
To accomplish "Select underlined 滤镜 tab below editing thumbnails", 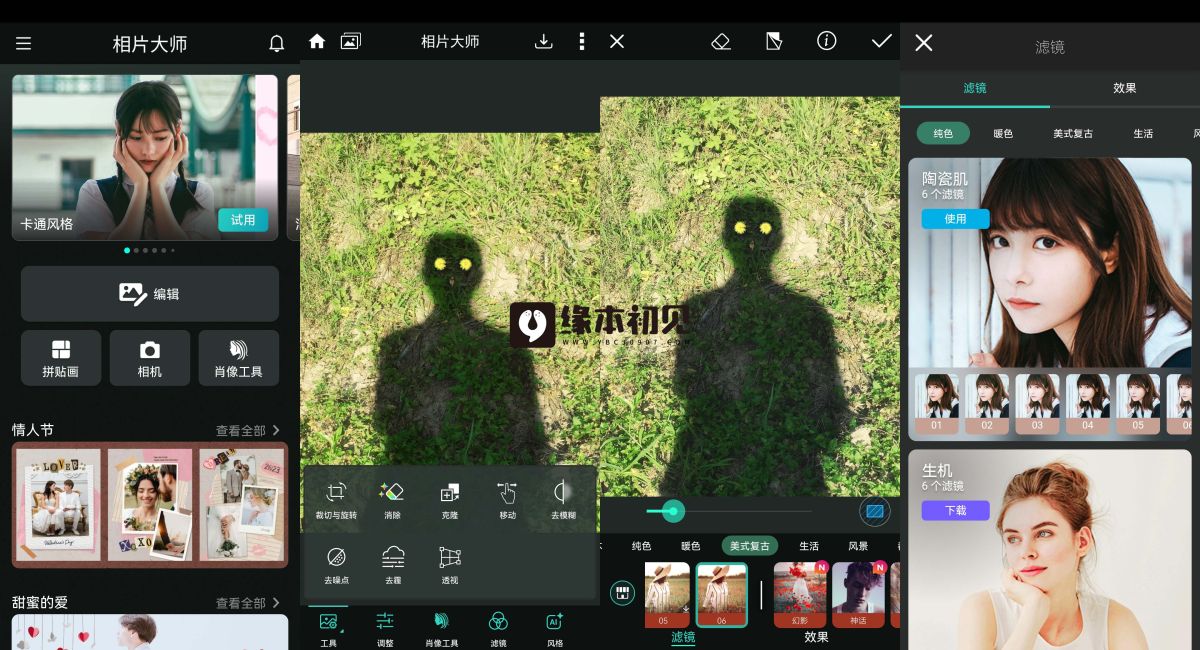I will point(683,637).
